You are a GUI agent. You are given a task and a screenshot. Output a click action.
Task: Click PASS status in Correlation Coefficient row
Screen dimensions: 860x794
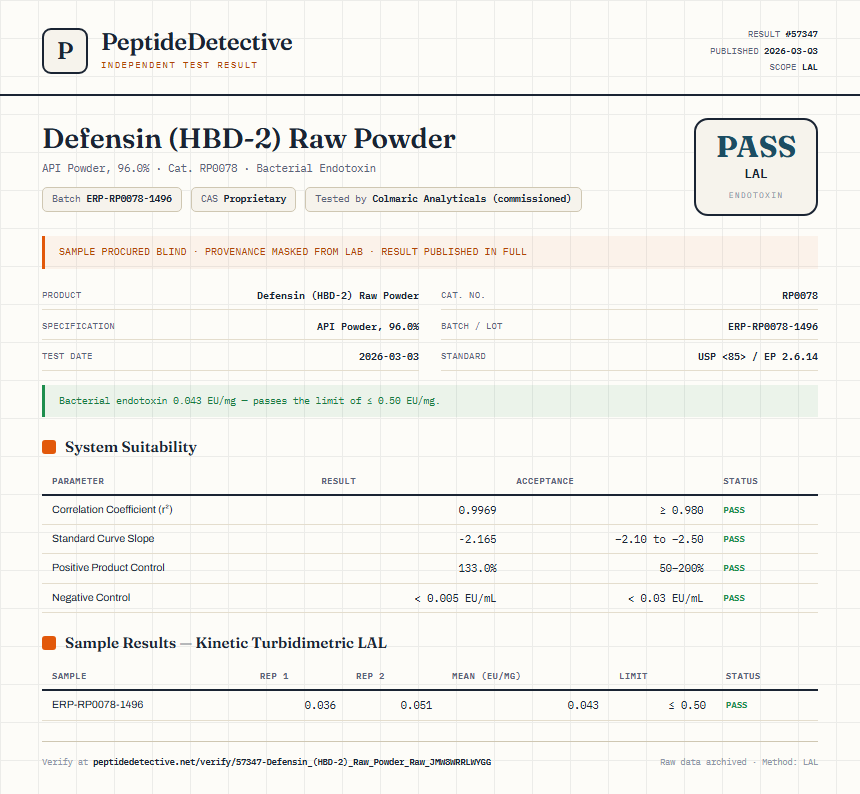pyautogui.click(x=734, y=511)
